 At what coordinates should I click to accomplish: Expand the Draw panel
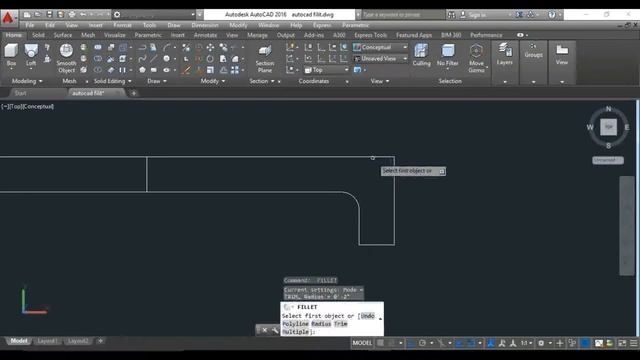point(157,81)
